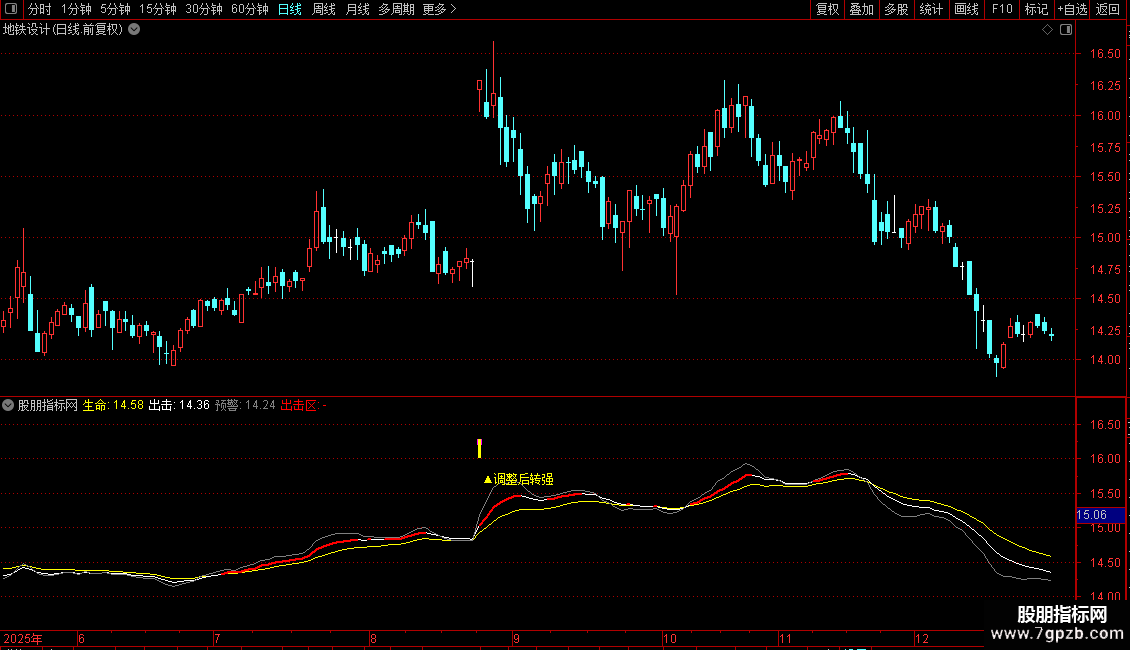This screenshot has width=1130, height=650.
Task: Switch to 日线 daily chart
Action: (290, 9)
